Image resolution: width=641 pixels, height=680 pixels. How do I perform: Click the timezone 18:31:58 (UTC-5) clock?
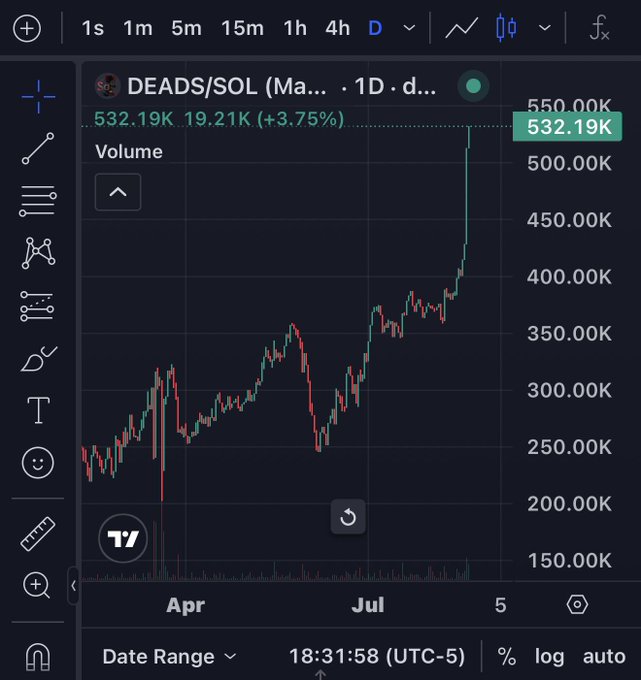tap(377, 656)
